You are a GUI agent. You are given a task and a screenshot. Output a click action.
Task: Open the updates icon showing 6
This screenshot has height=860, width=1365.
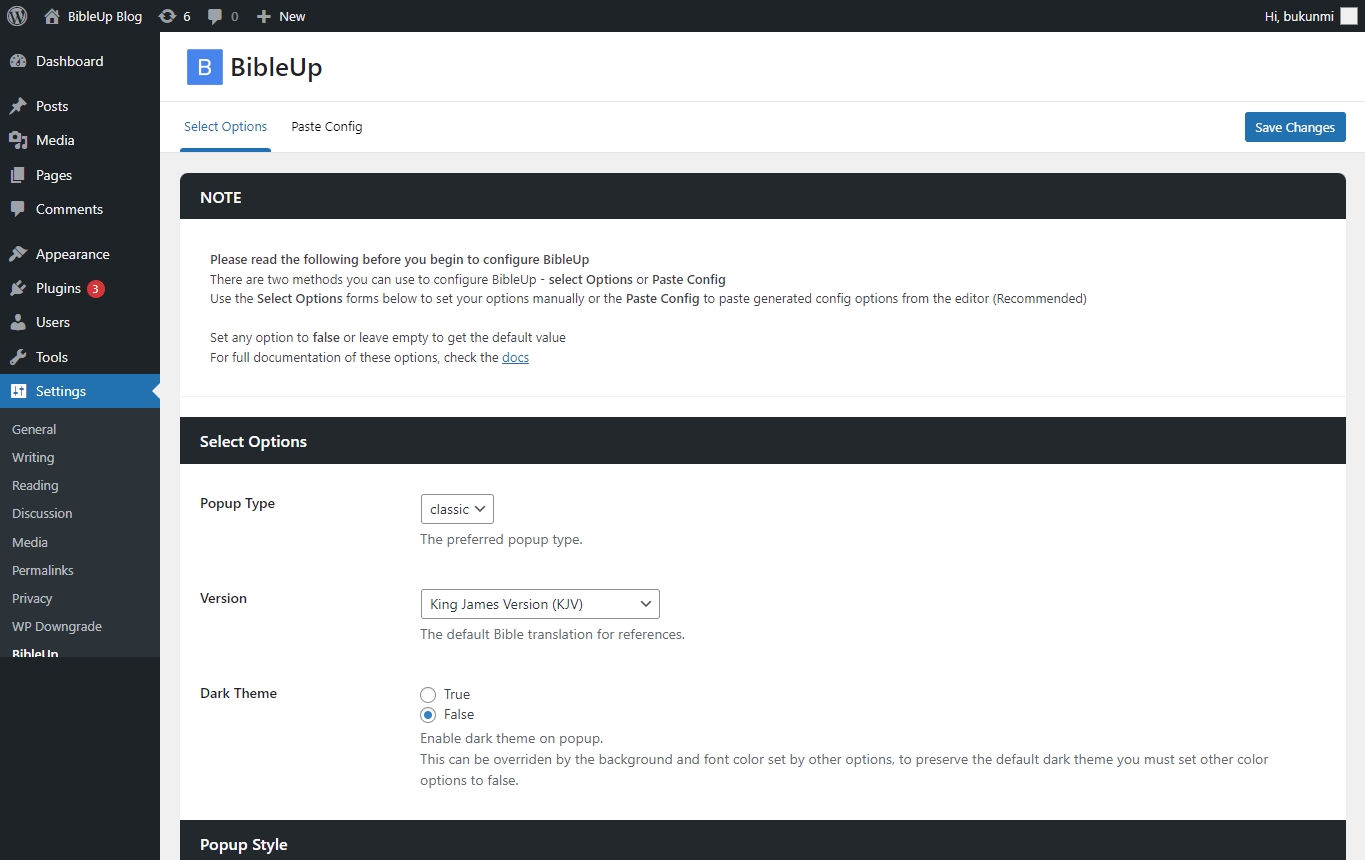click(167, 16)
